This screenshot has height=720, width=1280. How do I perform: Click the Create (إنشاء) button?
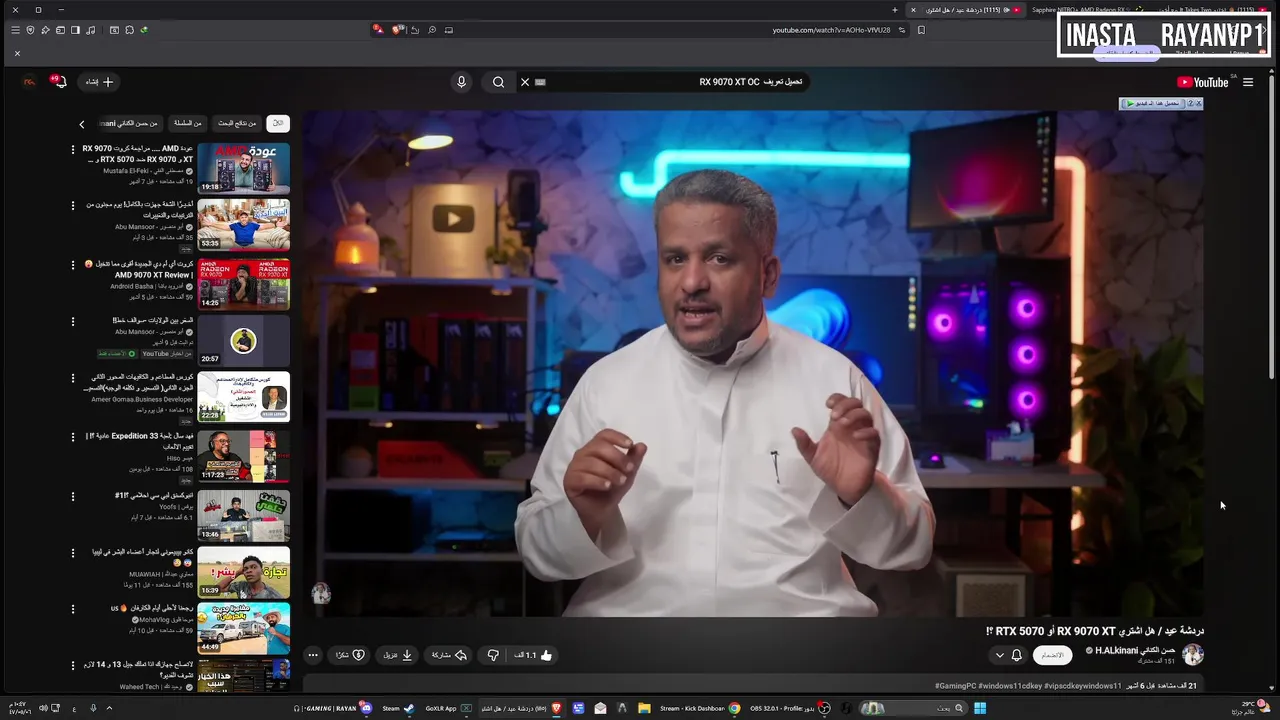[x=100, y=82]
